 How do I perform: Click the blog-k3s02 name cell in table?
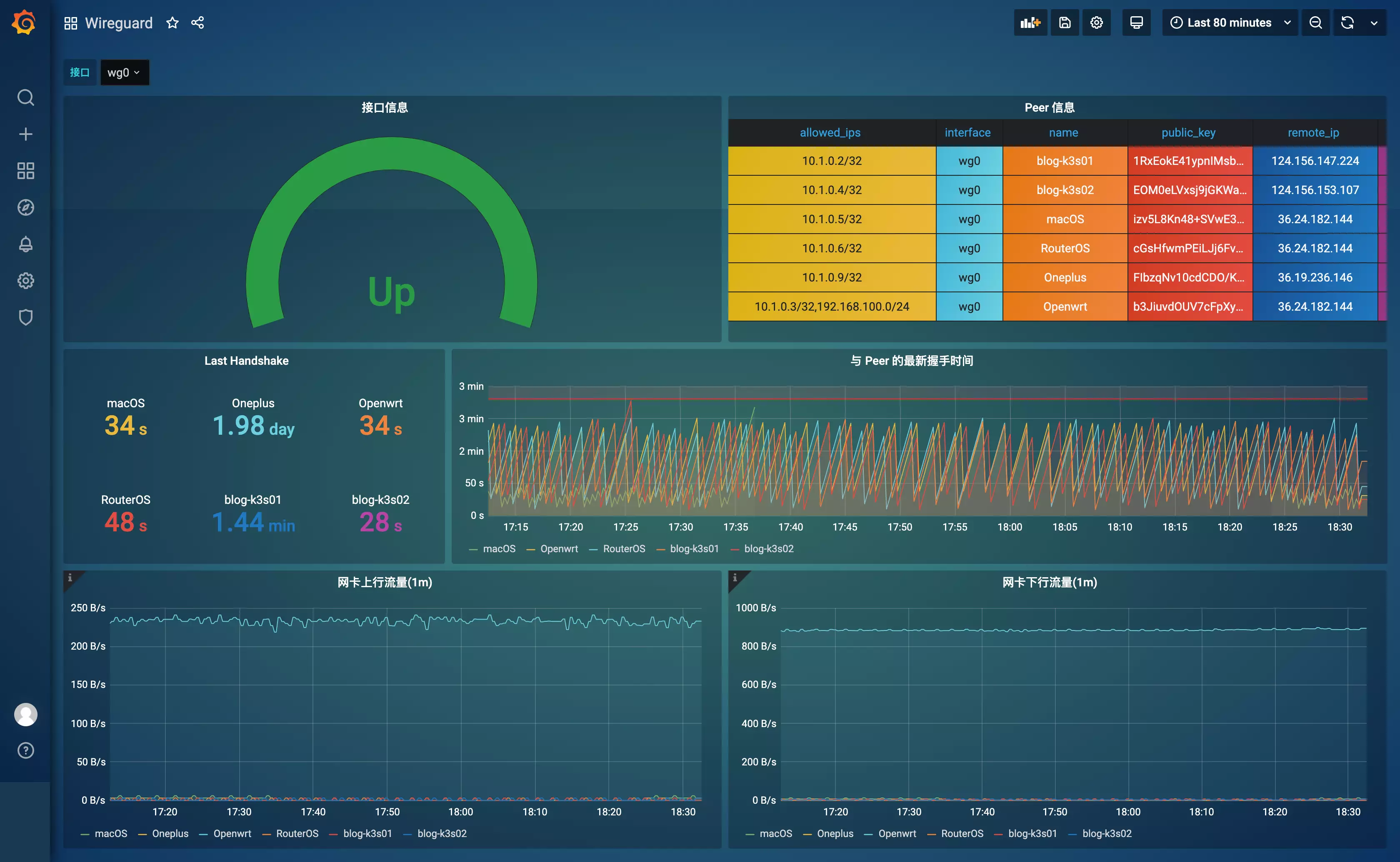(x=1065, y=190)
